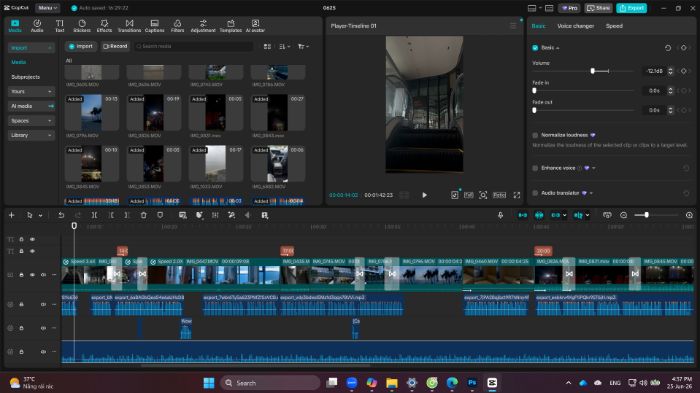Open the selection tool dropdown arrow
Viewport: 700px width, 393px height.
coord(40,216)
